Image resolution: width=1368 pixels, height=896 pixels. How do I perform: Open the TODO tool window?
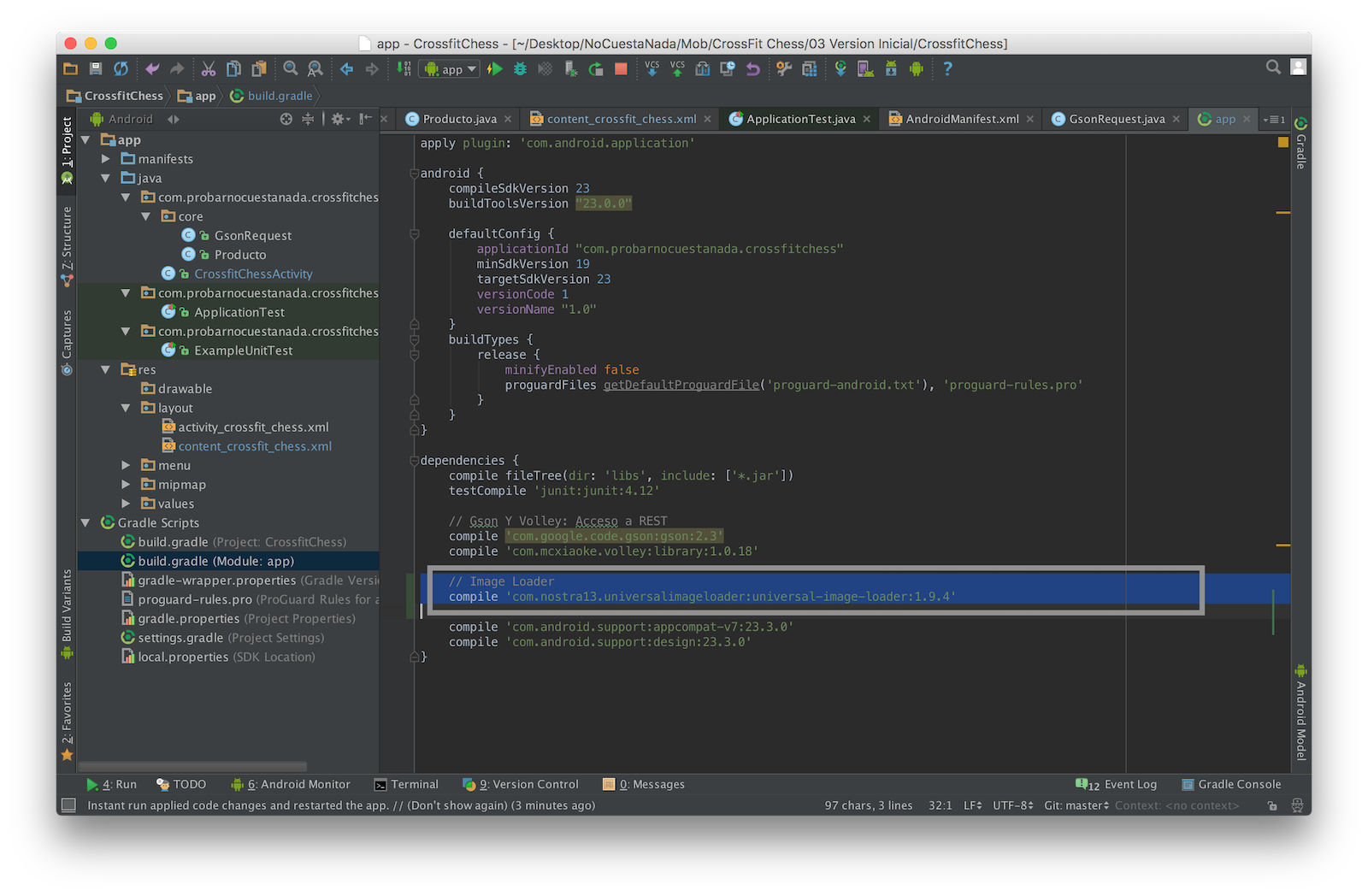[x=181, y=784]
